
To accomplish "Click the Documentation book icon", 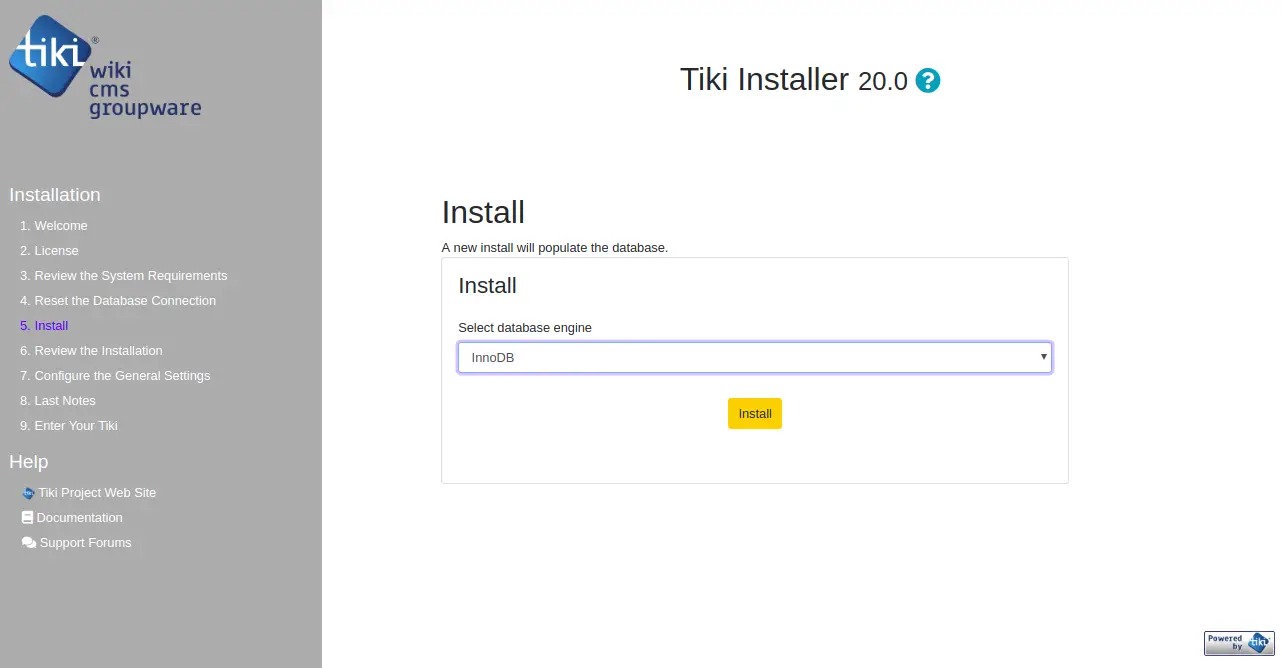I will (27, 518).
